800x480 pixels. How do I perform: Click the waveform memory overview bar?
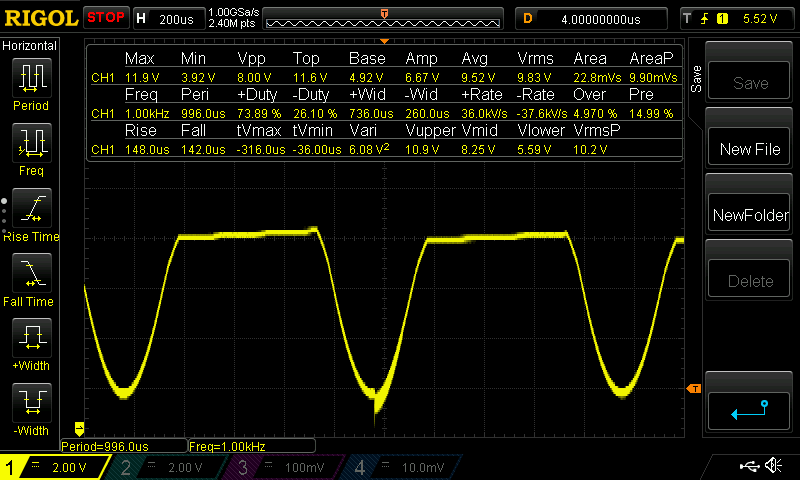click(383, 19)
